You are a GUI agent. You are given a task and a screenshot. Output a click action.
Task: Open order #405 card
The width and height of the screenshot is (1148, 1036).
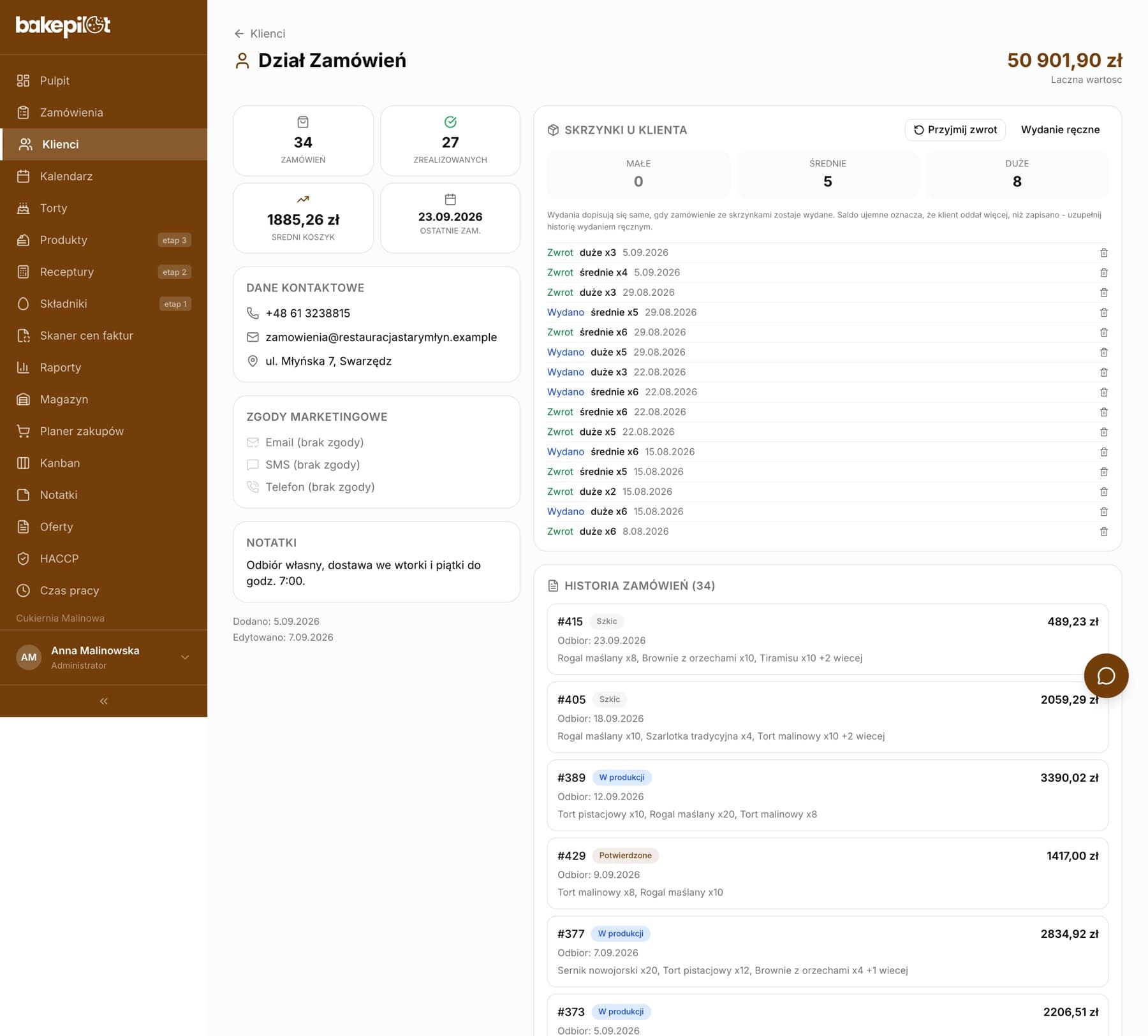click(x=827, y=717)
